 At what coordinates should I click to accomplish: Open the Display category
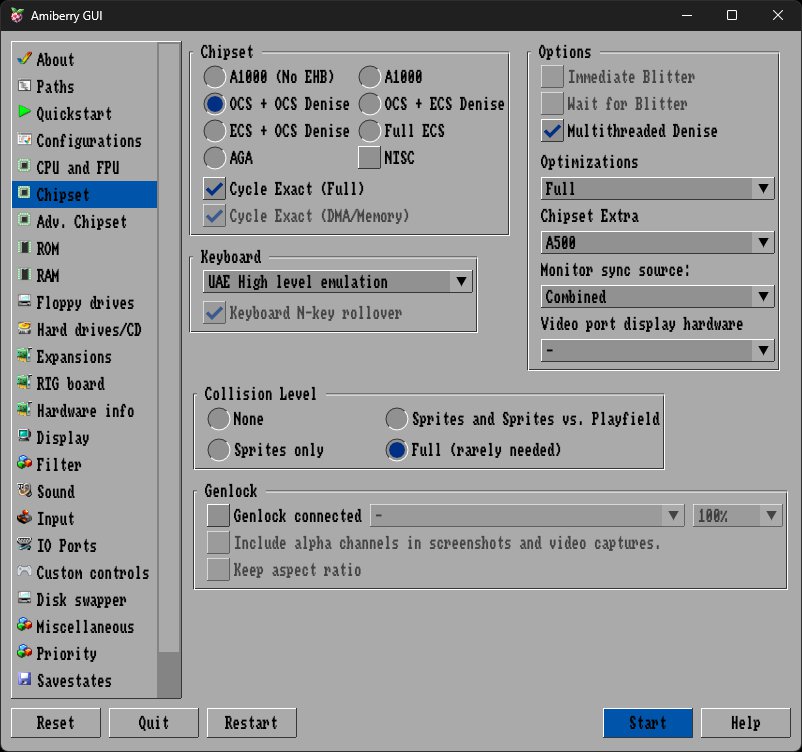point(84,437)
